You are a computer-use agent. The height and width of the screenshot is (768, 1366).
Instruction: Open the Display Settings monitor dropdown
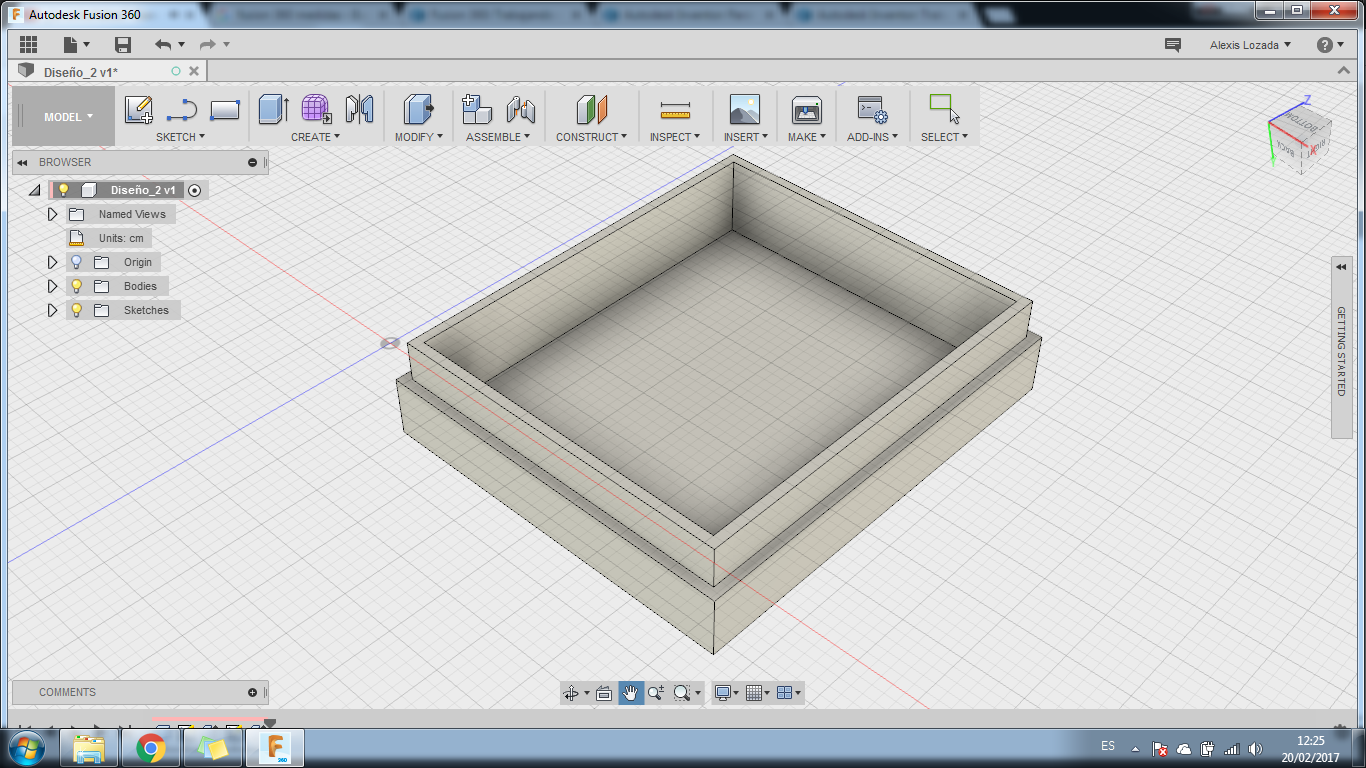point(726,693)
